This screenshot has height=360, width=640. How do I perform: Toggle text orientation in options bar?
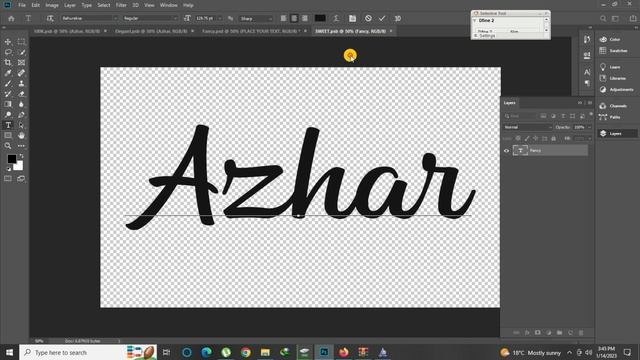point(50,18)
